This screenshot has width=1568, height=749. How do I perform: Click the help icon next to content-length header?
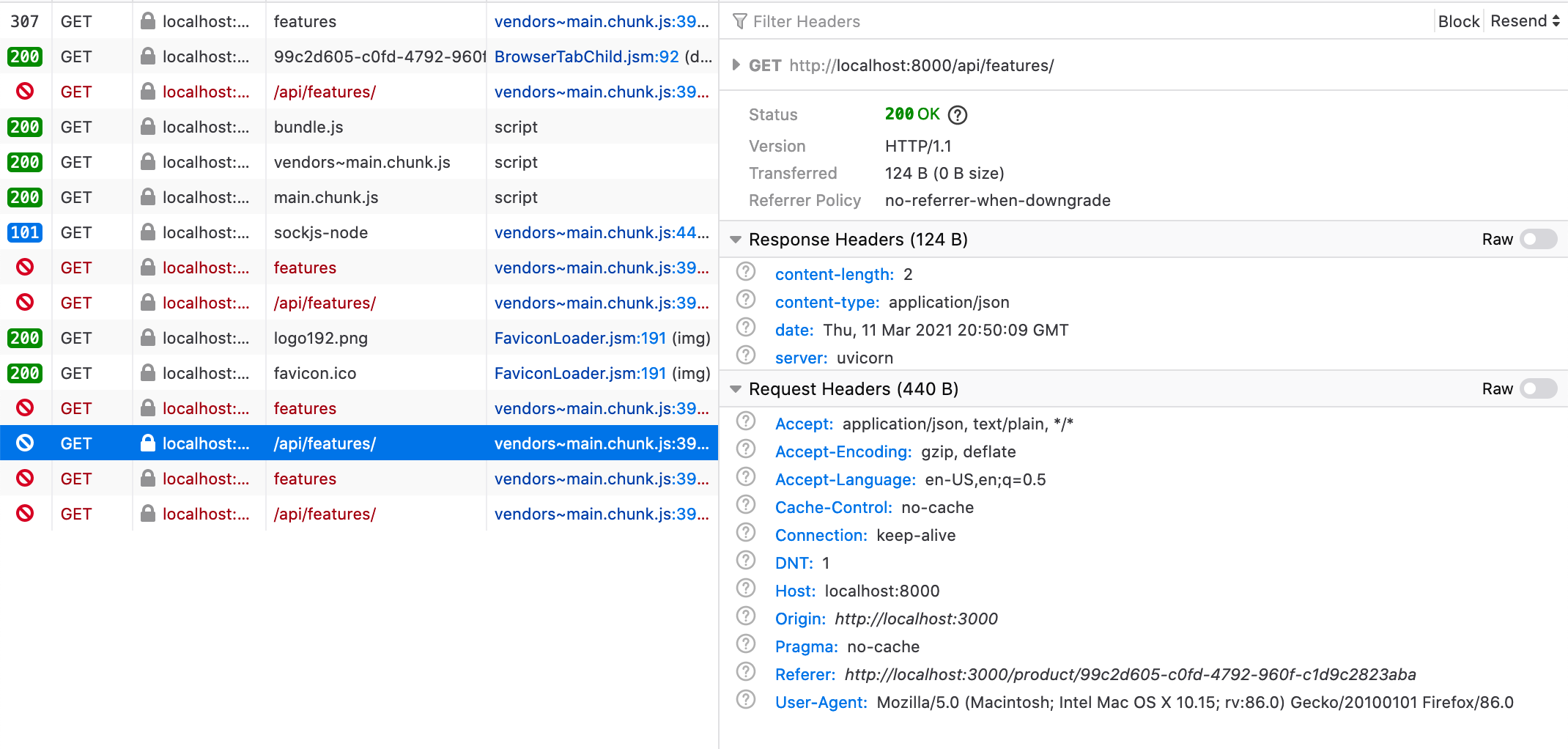click(745, 271)
